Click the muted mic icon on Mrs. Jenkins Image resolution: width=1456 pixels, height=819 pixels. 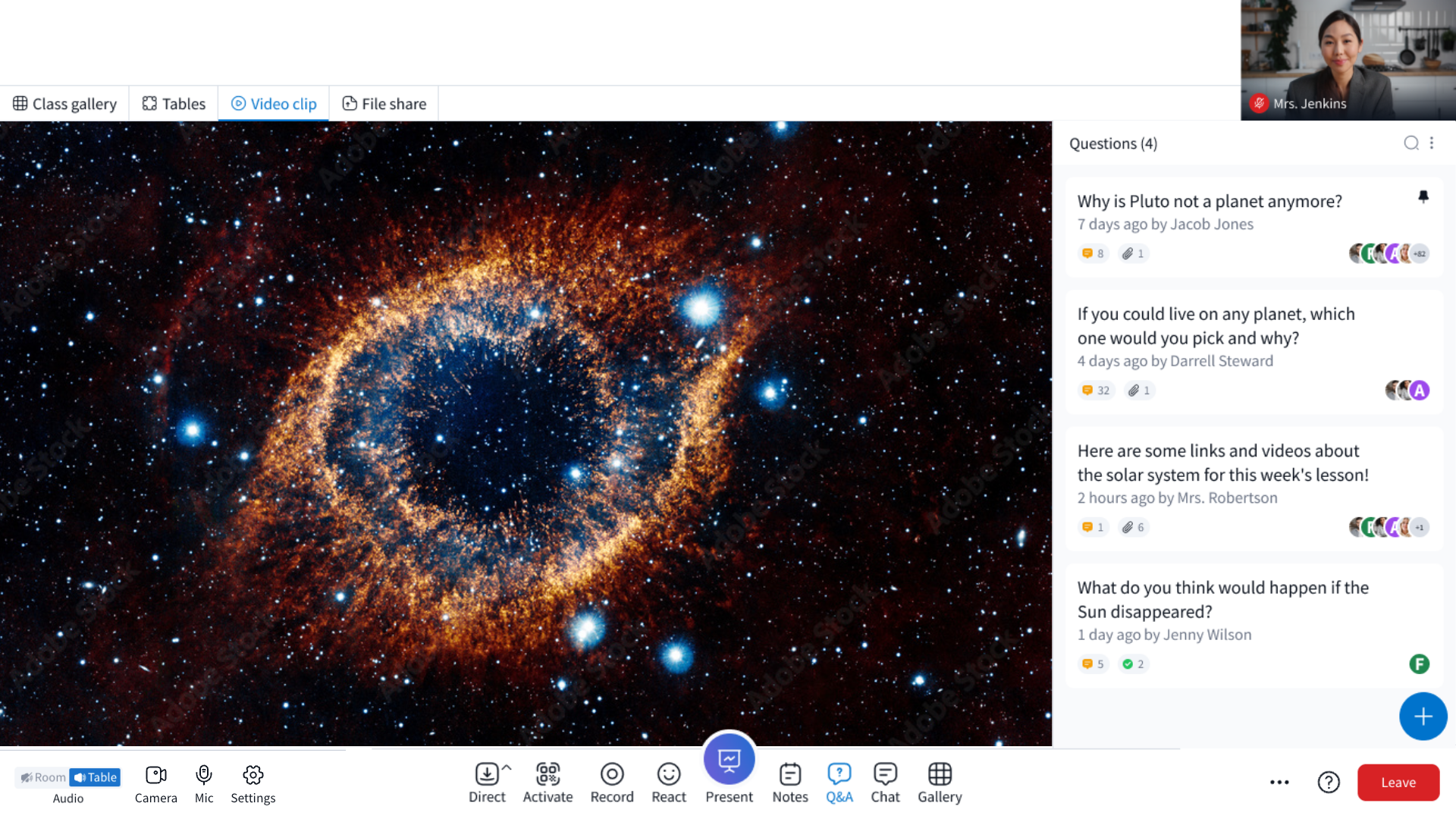coord(1259,103)
